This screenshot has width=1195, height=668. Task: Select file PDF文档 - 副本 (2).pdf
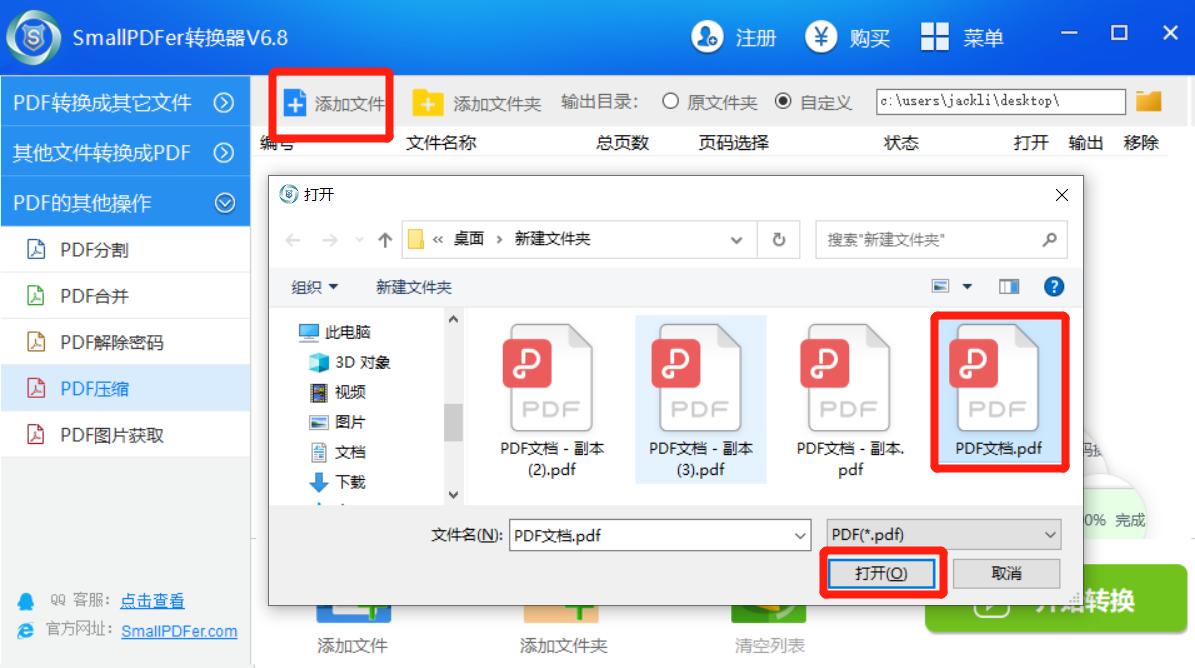click(552, 401)
